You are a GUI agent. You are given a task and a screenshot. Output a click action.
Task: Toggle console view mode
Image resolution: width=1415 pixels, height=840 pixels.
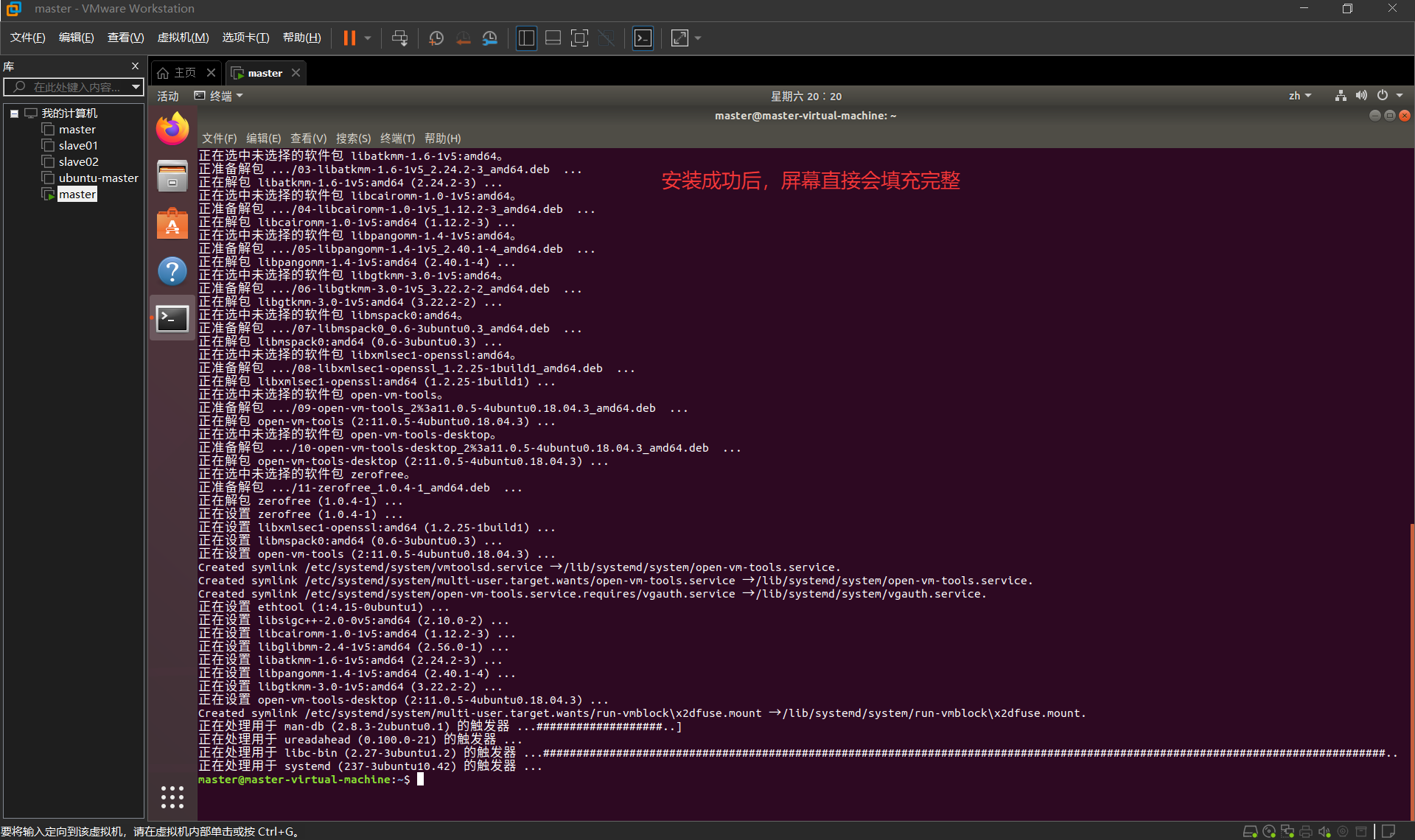pos(642,38)
